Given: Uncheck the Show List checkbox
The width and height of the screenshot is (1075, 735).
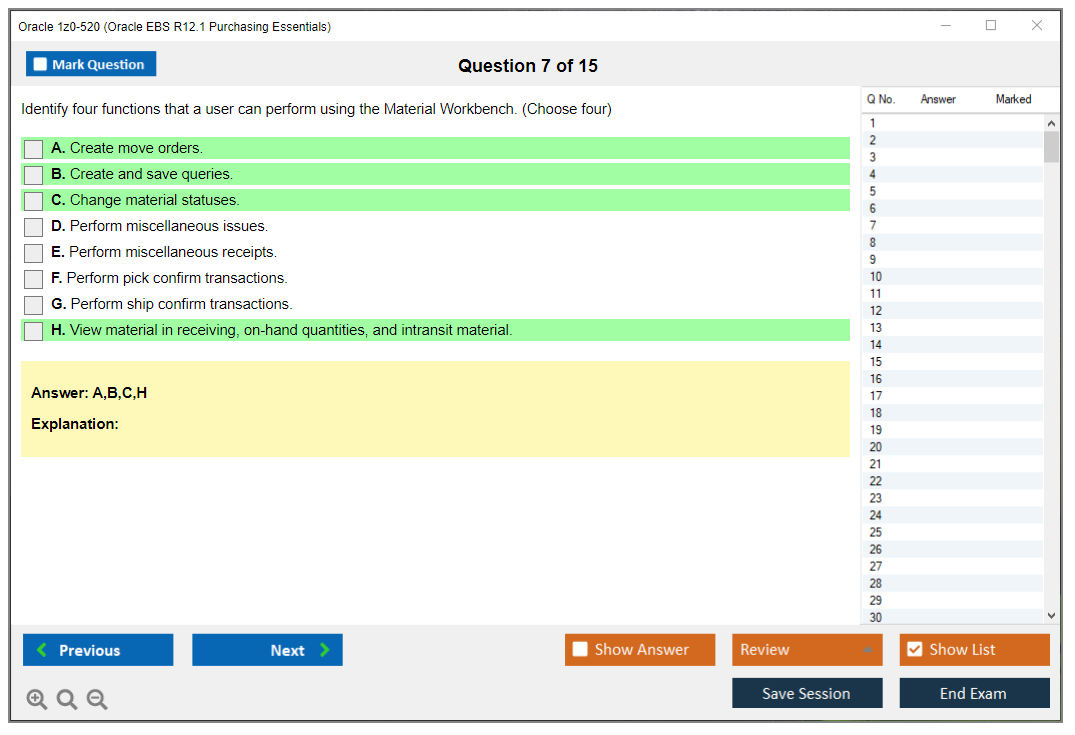Looking at the screenshot, I should point(914,650).
